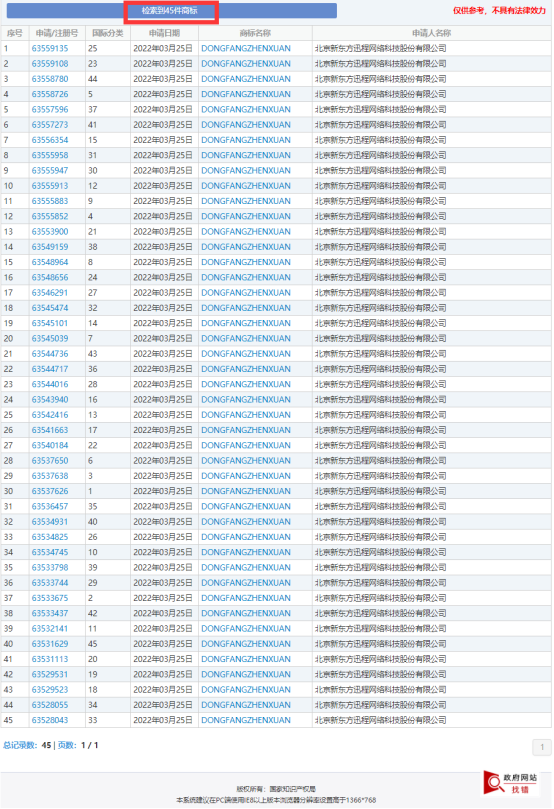
Task: Click the 商标名称 column header
Action: (255, 33)
